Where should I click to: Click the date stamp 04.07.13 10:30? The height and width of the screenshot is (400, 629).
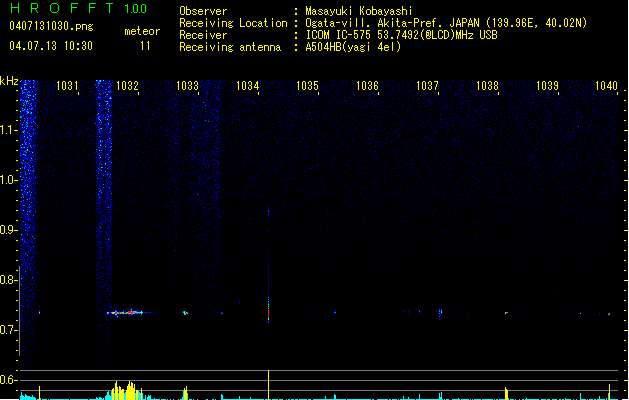click(51, 46)
